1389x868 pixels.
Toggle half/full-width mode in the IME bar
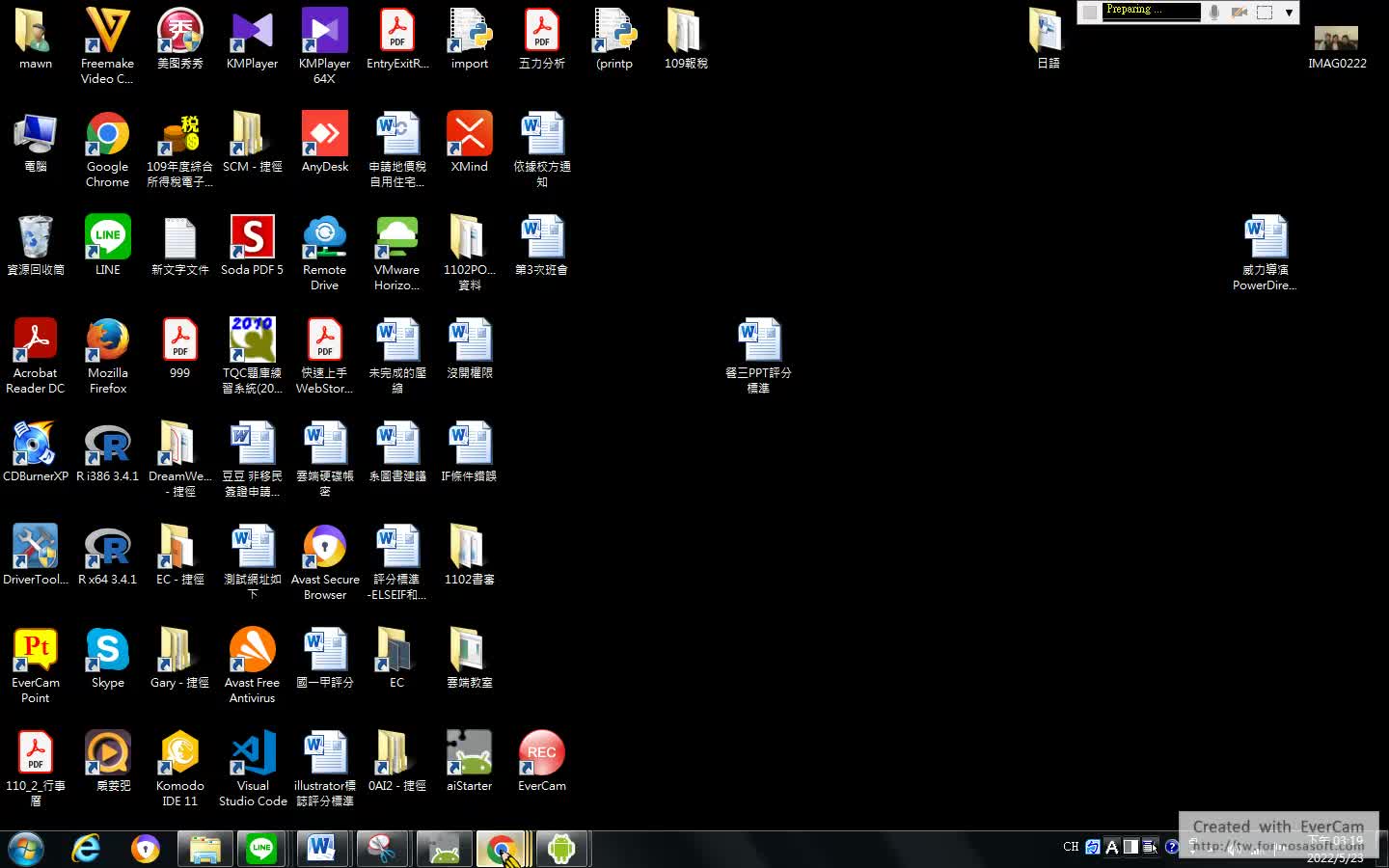click(x=1130, y=847)
